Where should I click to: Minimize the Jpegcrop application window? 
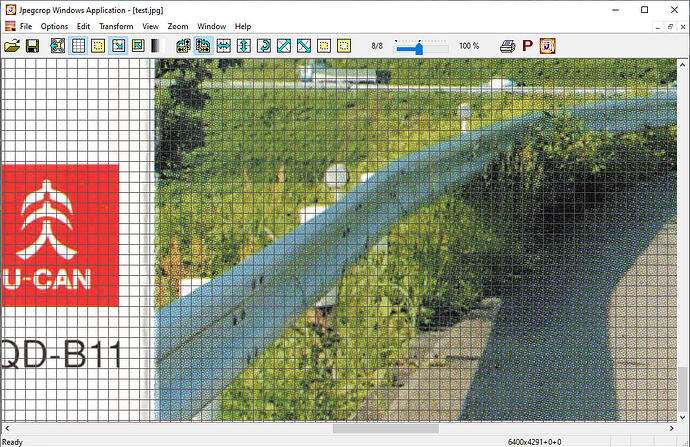tap(616, 10)
